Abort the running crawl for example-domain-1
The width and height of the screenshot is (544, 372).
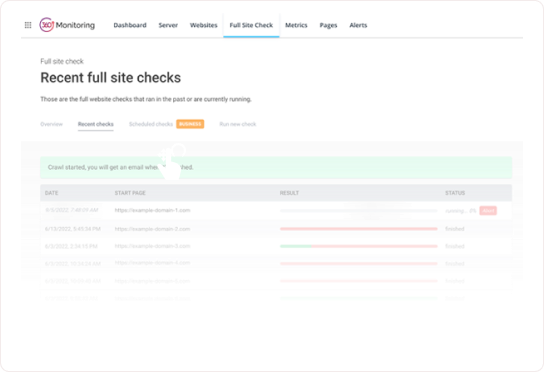488,211
